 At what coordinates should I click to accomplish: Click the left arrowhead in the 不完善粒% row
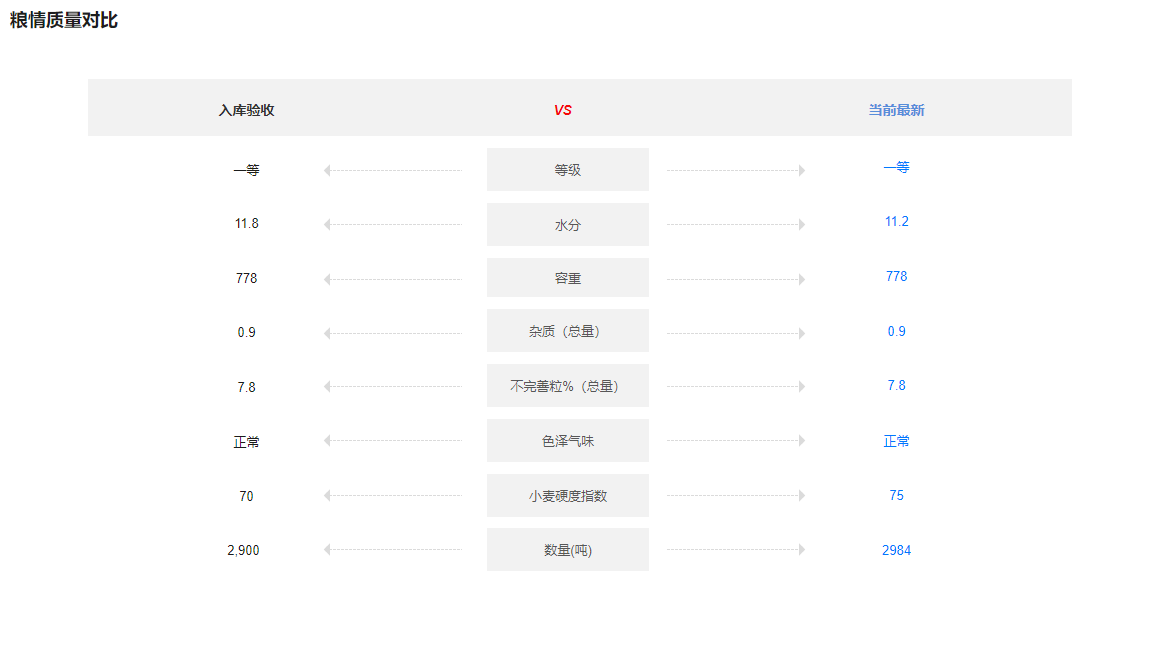327,388
